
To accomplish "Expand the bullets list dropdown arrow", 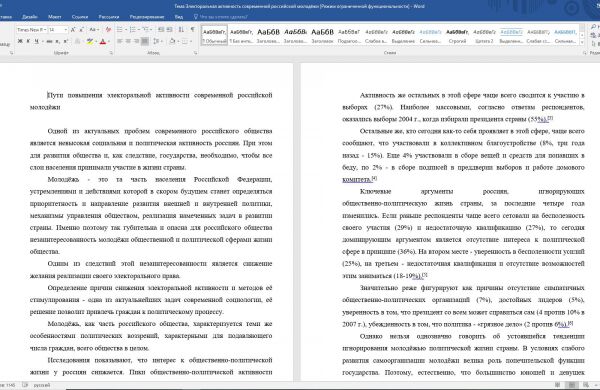I will click(x=126, y=29).
